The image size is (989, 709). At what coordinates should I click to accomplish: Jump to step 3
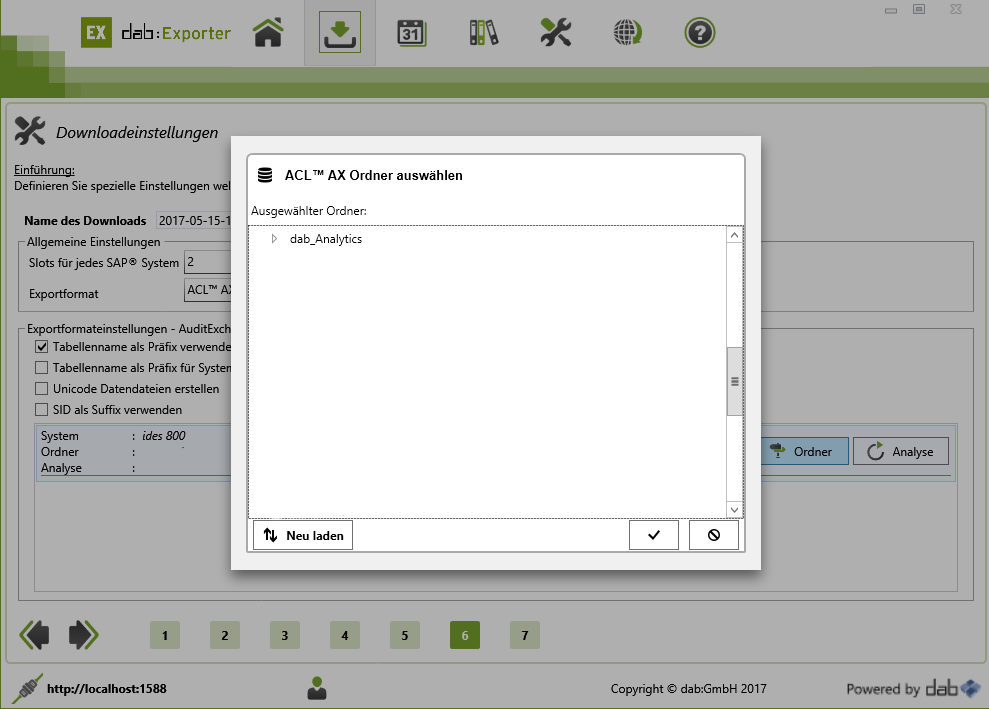pyautogui.click(x=284, y=635)
